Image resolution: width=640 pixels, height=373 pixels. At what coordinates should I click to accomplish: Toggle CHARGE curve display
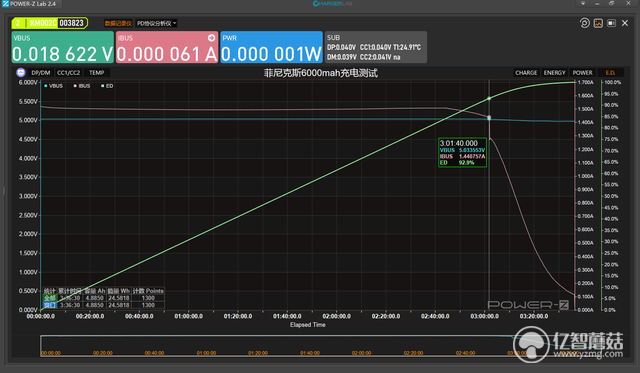[526, 73]
